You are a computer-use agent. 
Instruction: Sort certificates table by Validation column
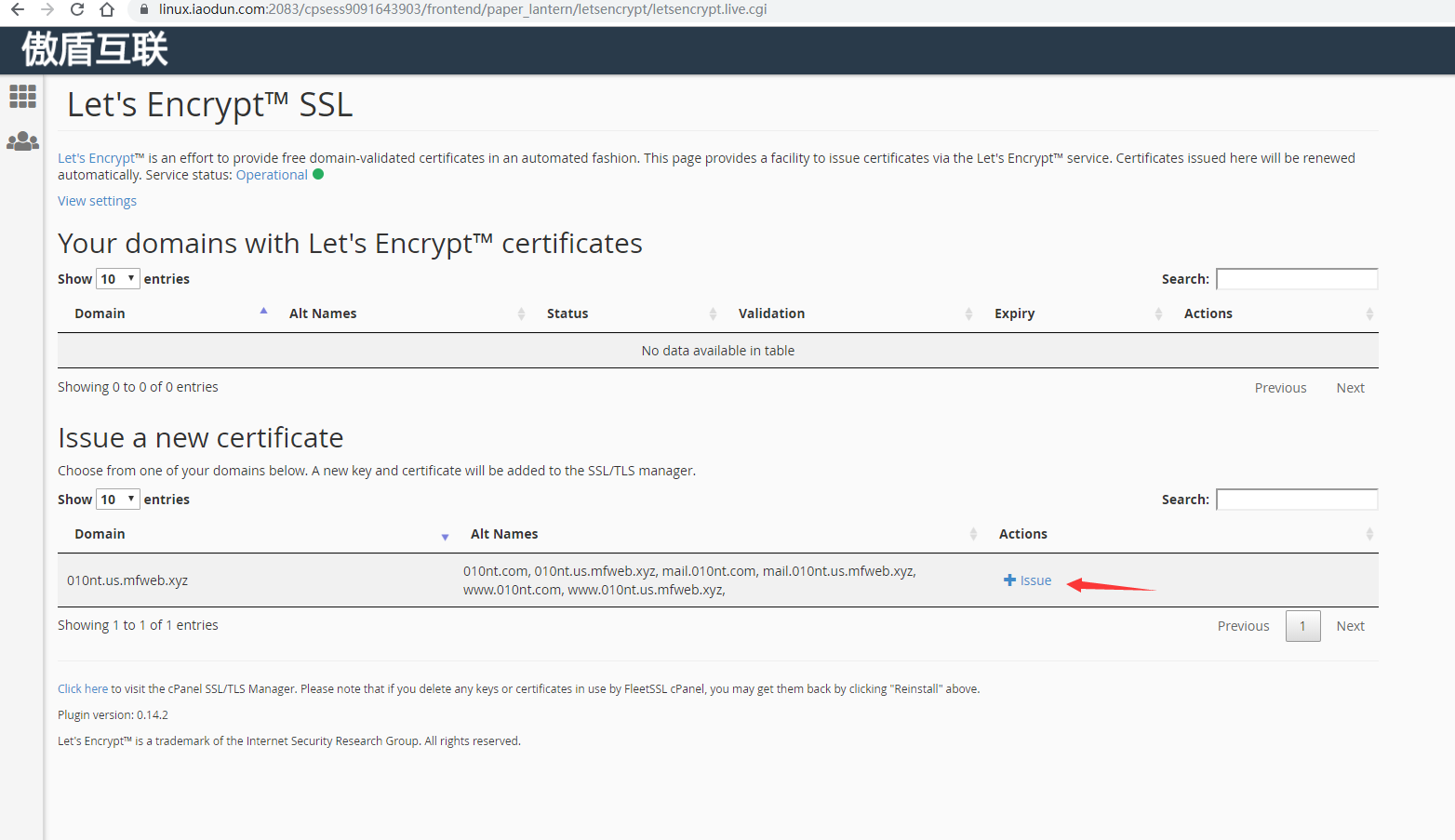tap(771, 313)
